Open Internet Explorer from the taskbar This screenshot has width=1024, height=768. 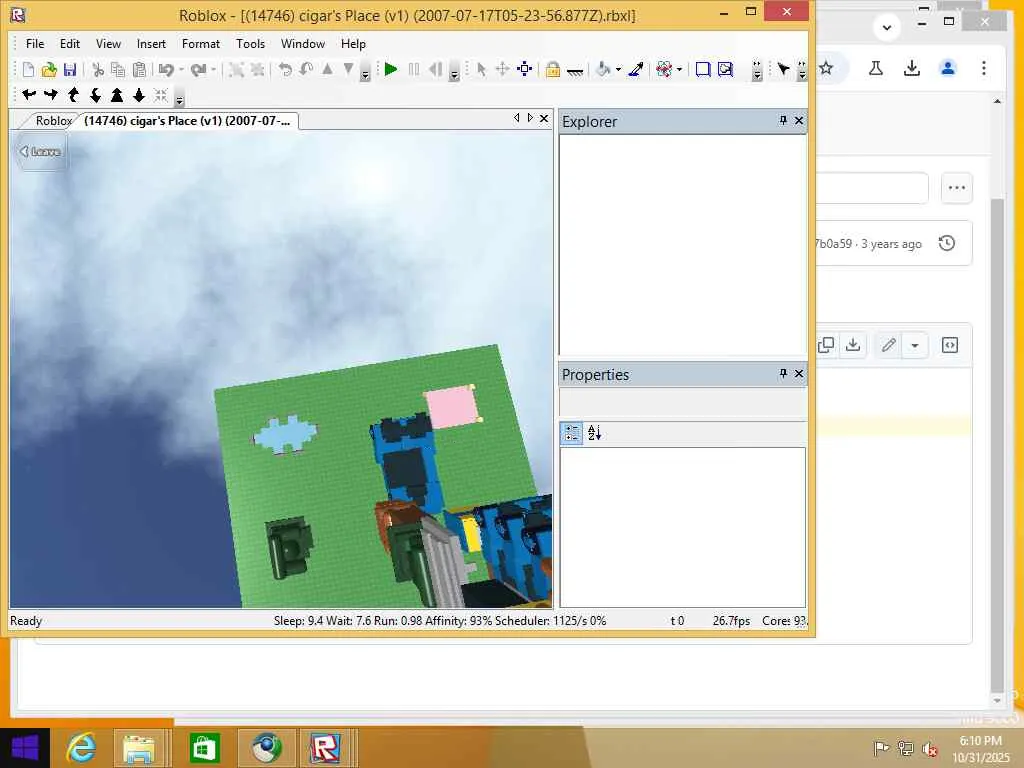82,748
